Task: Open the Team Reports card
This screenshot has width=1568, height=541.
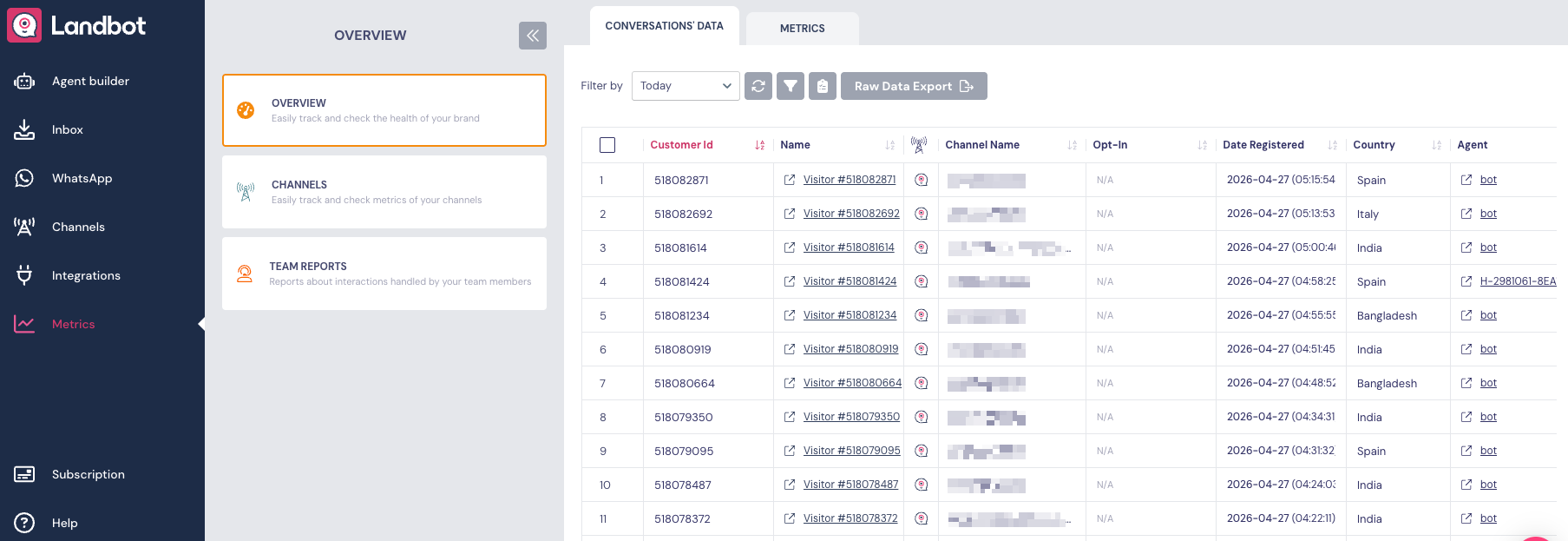Action: coord(384,274)
